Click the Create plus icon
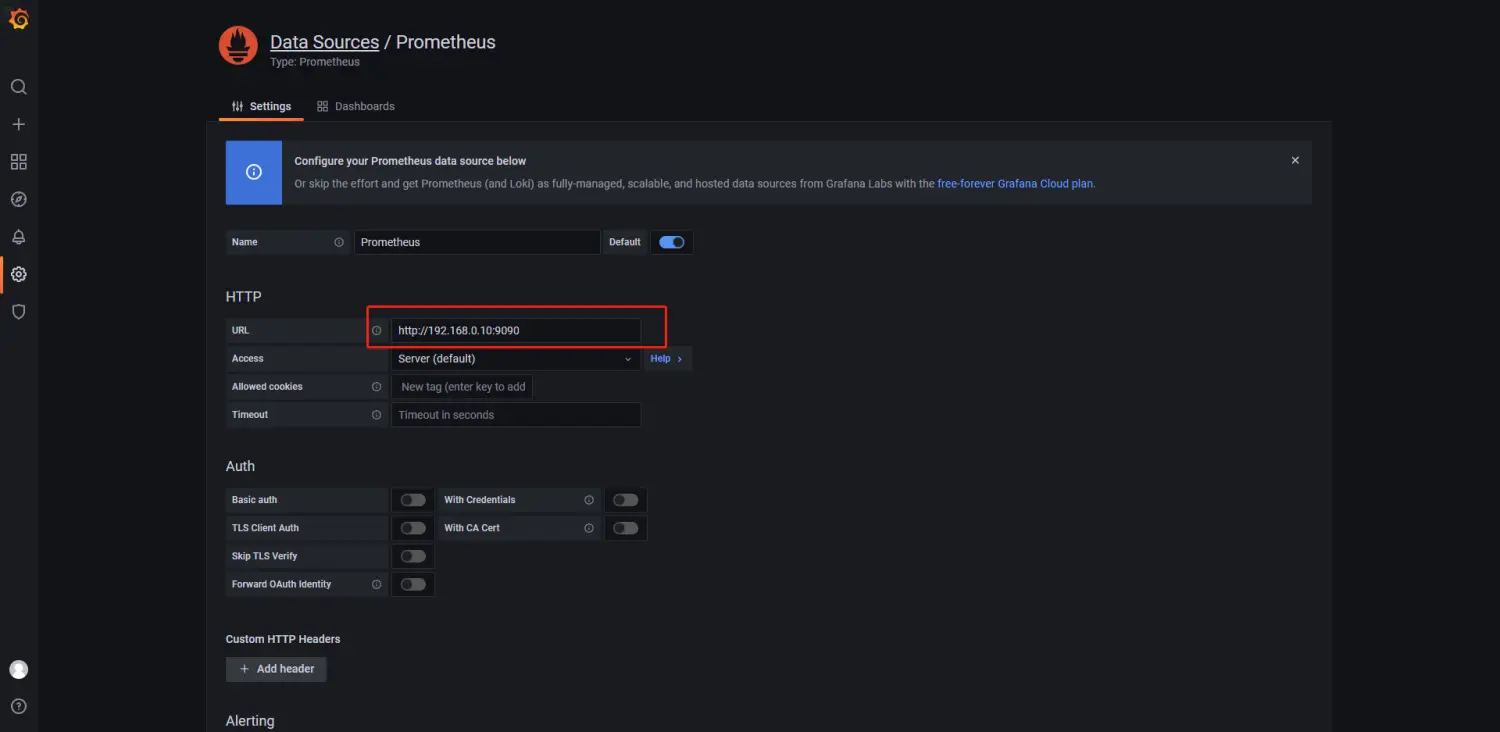The width and height of the screenshot is (1500, 732). click(x=18, y=124)
